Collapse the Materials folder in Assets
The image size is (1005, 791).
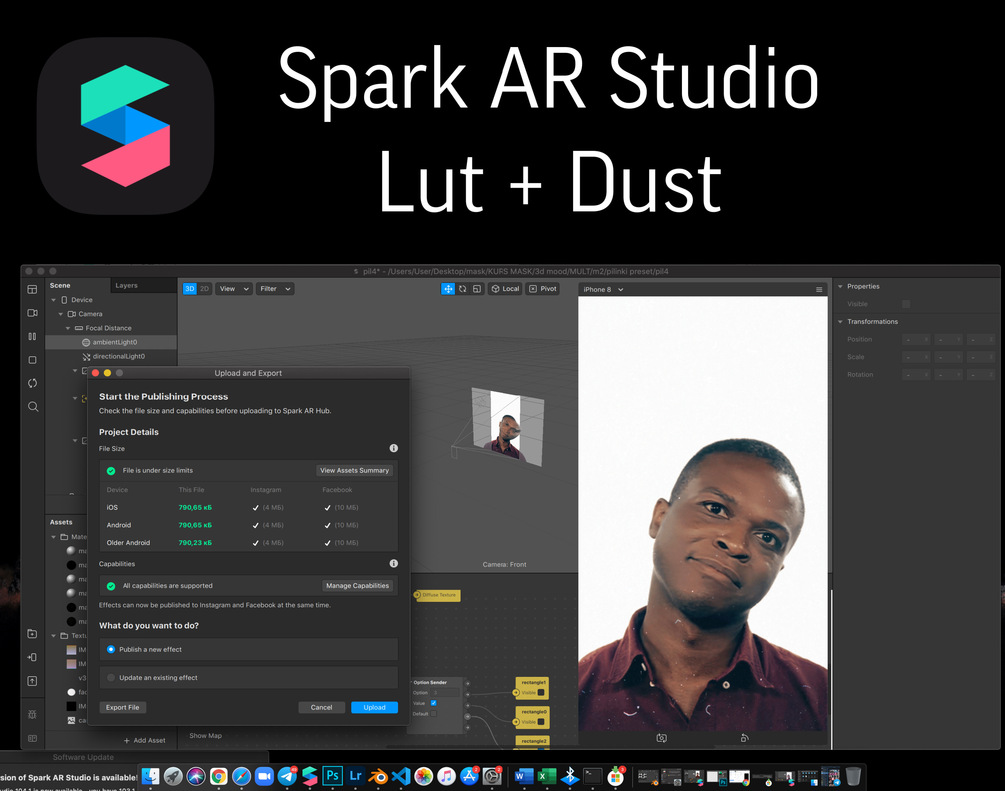coord(54,537)
